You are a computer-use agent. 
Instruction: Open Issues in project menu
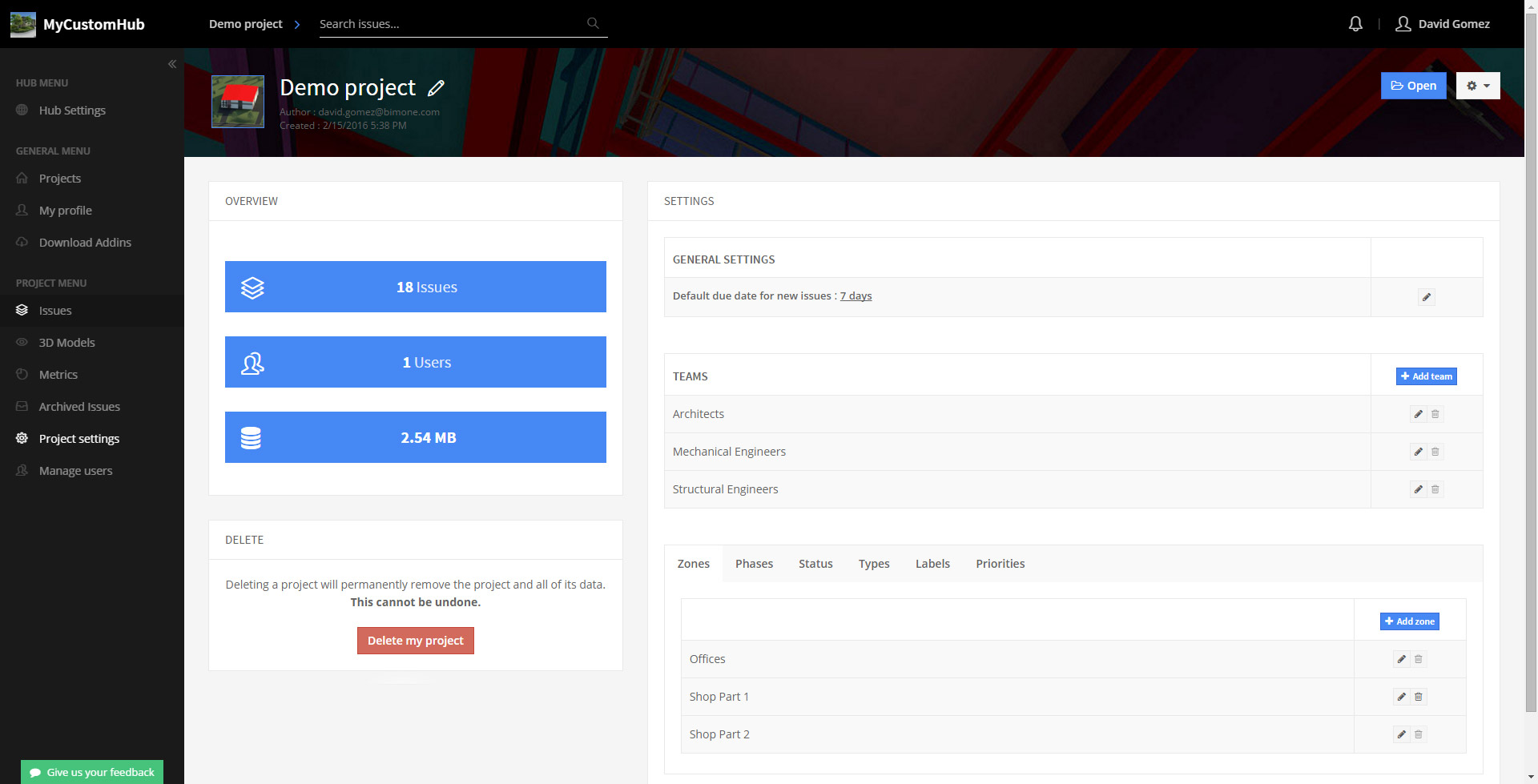(x=92, y=311)
